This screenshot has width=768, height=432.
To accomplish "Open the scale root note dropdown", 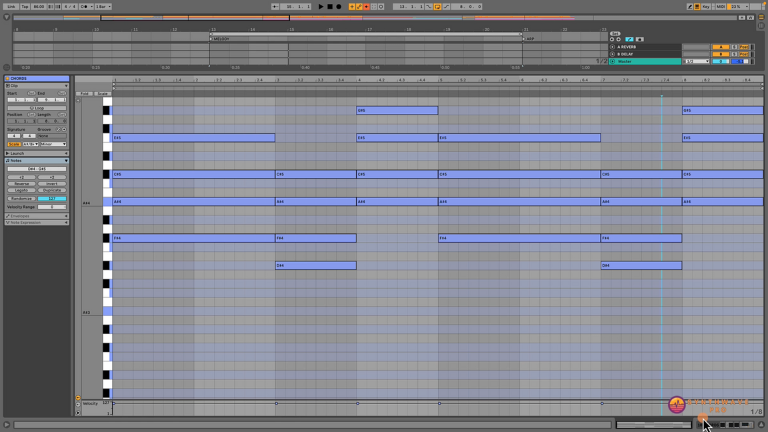I will tap(30, 144).
